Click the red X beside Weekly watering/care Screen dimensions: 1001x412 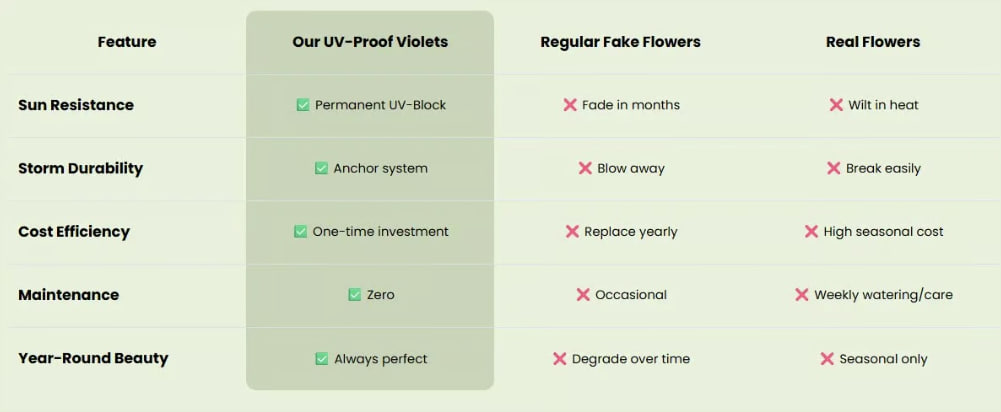click(x=801, y=294)
